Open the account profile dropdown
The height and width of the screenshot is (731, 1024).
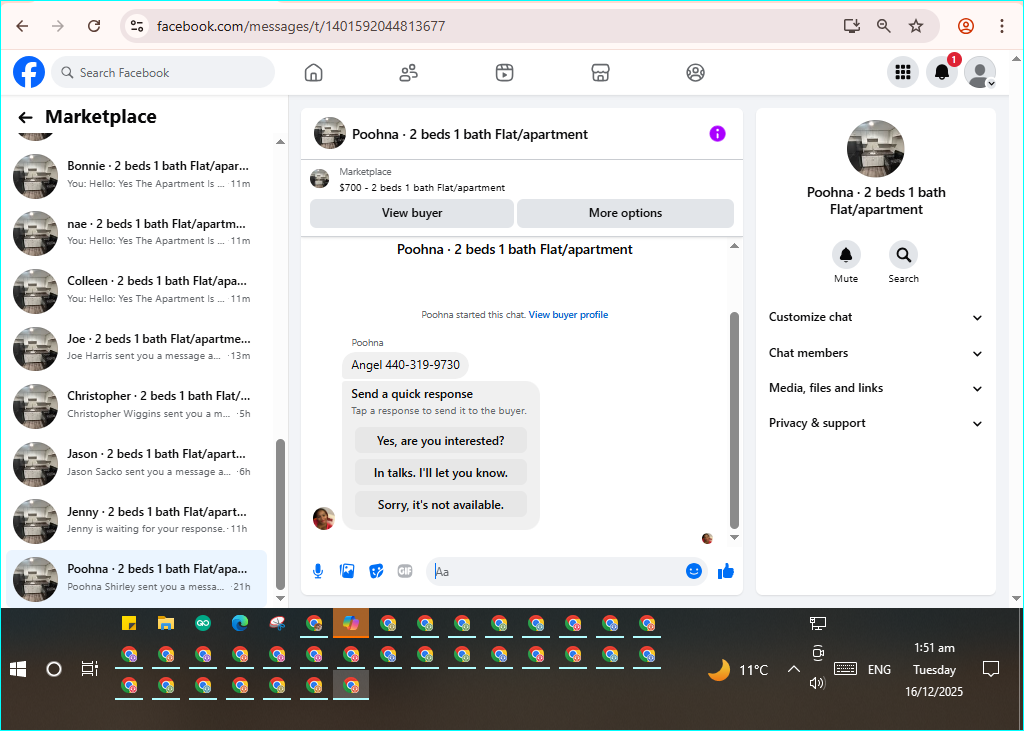pos(980,73)
